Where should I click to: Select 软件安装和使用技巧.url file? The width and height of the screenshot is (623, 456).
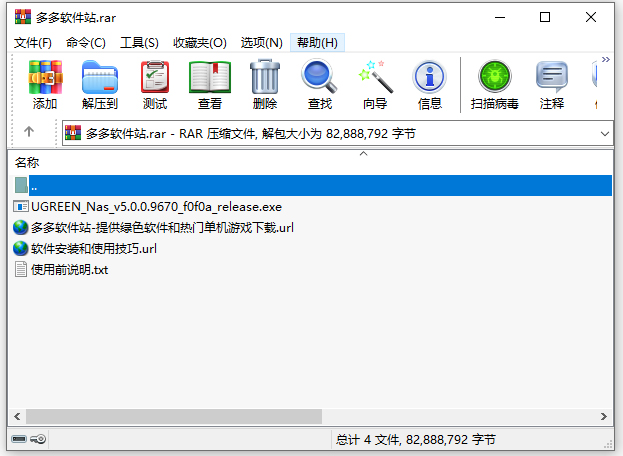(x=94, y=249)
